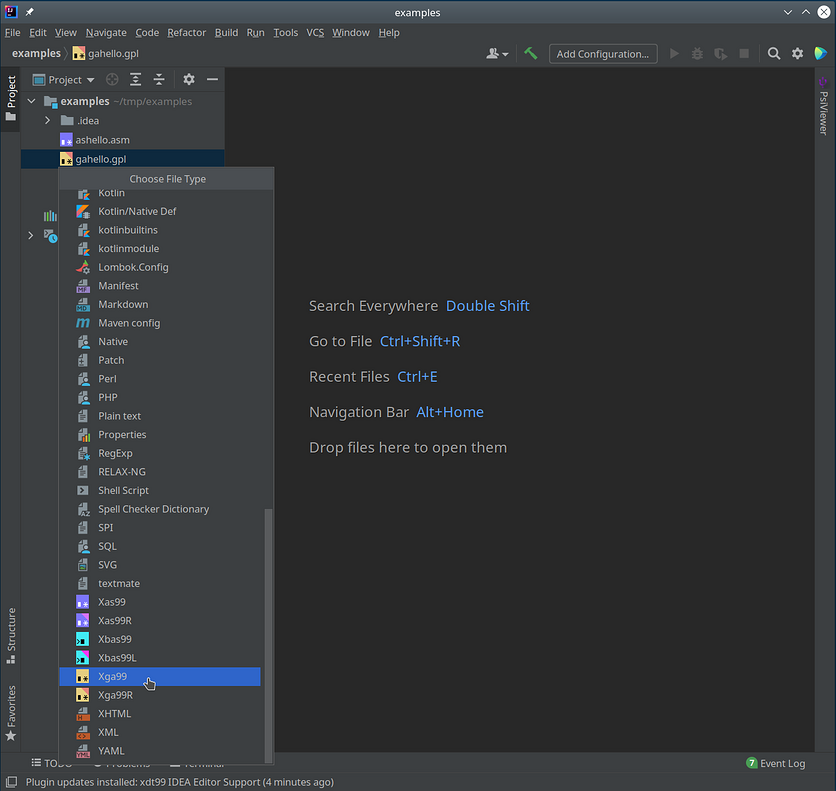Open Search Everywhere with the magnifier icon
This screenshot has width=836, height=791.
[774, 53]
